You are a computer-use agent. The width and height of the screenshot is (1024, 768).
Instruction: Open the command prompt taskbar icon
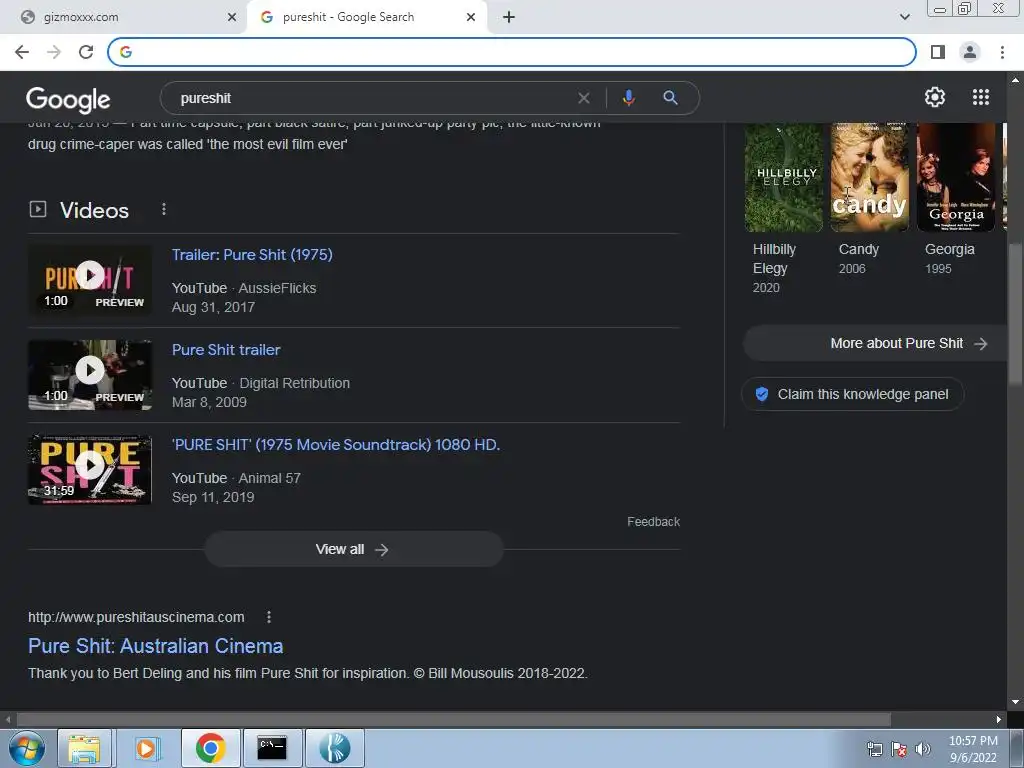(272, 748)
